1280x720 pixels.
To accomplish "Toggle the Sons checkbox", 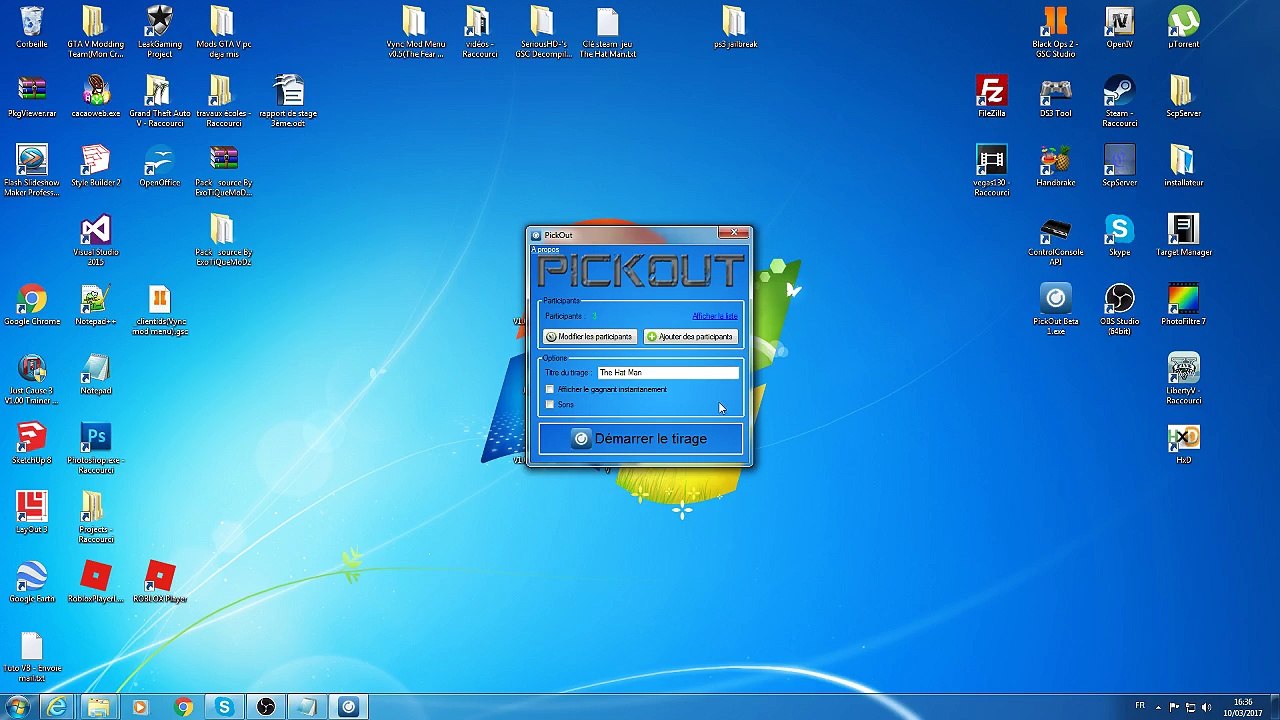I will coord(550,404).
